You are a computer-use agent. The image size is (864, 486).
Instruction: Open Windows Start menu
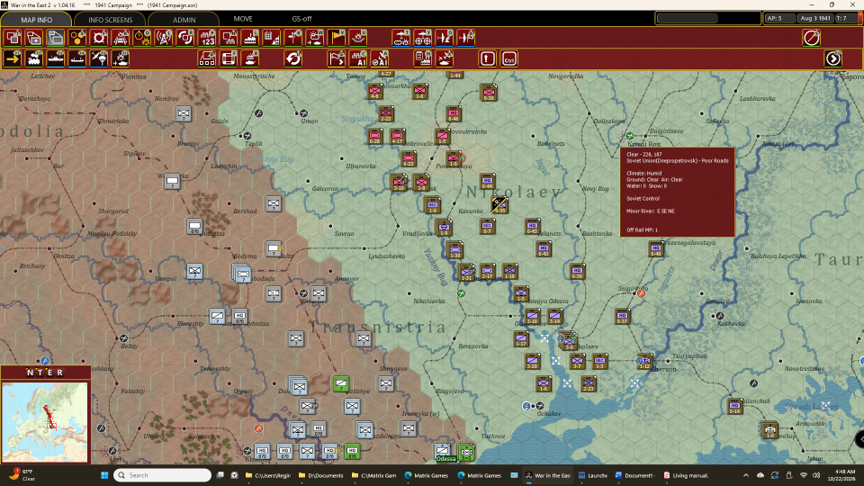pyautogui.click(x=104, y=475)
